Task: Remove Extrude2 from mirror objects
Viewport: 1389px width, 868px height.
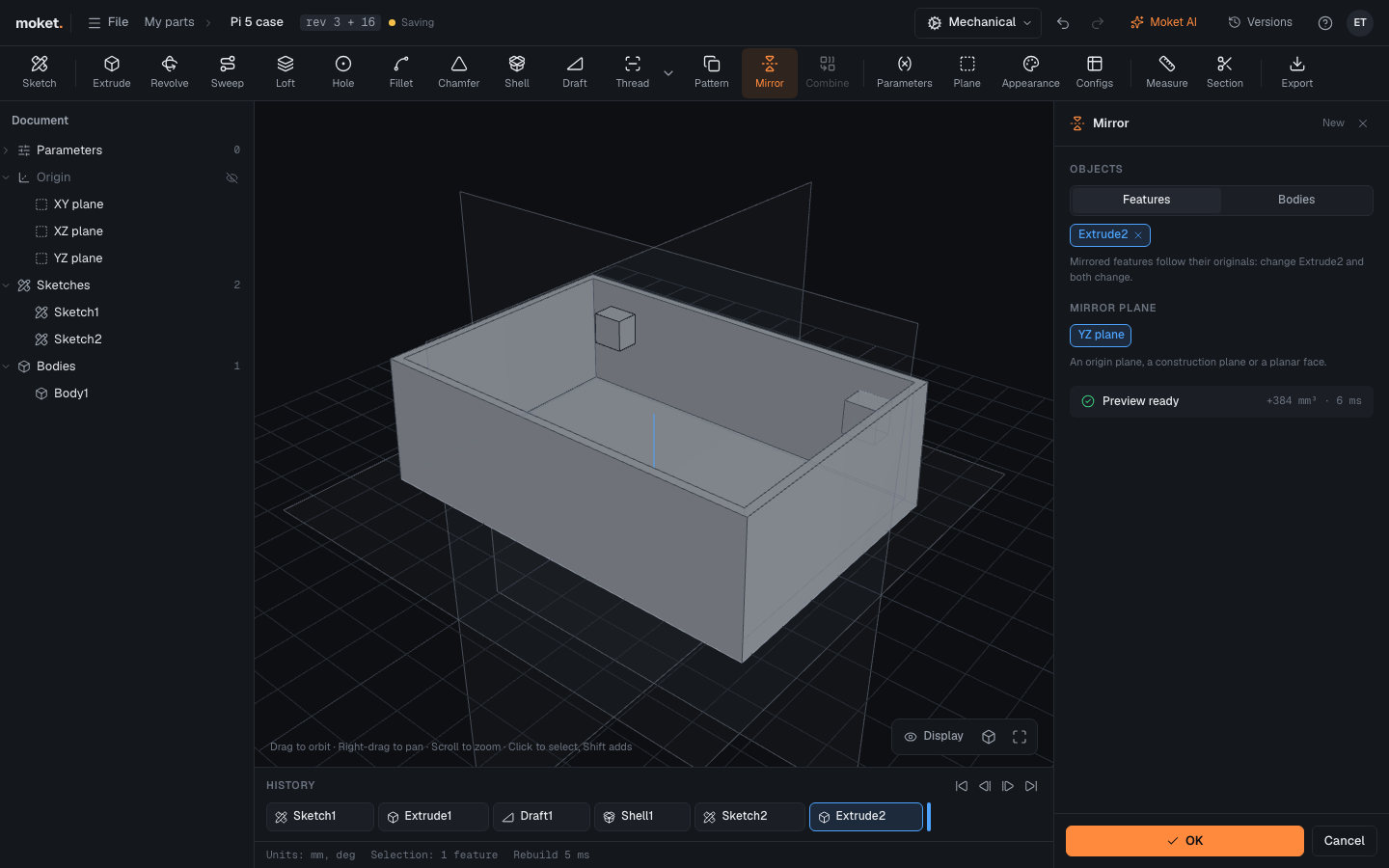Action: [1138, 235]
